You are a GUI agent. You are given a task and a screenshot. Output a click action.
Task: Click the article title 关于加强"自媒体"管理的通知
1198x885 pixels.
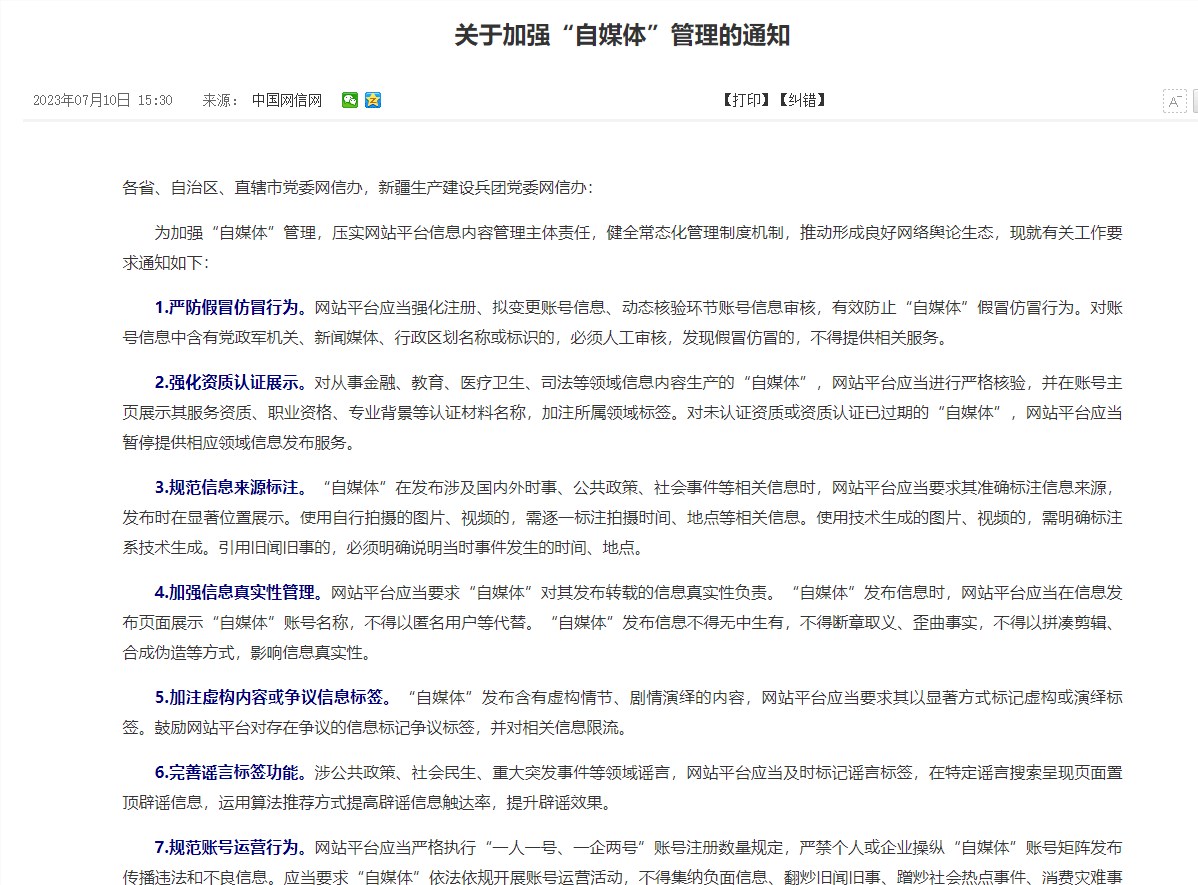coord(622,36)
